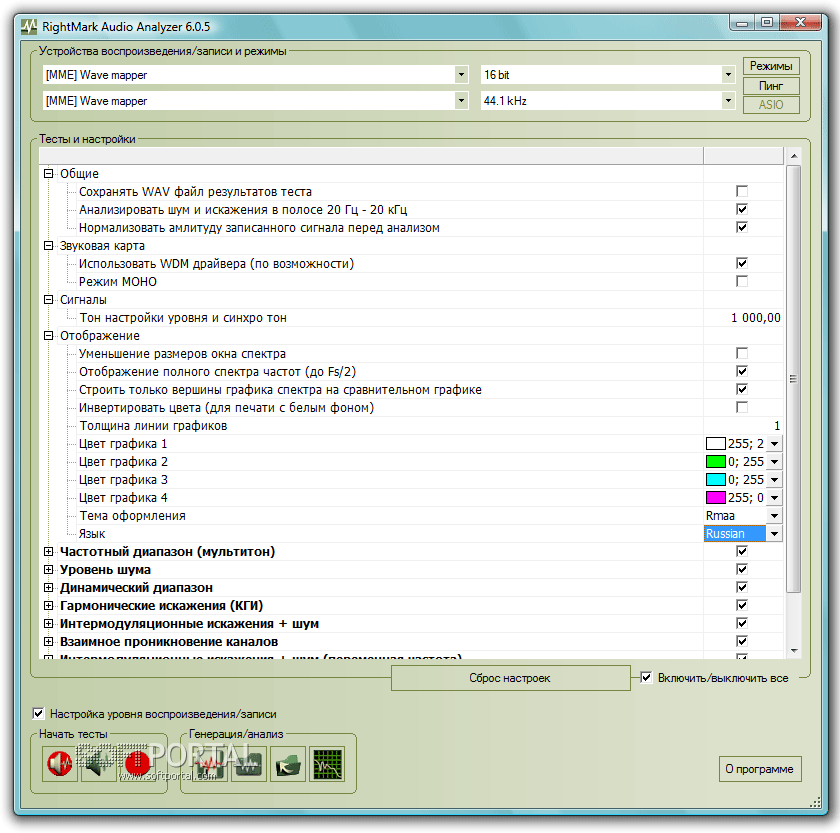Viewport: 840px width, 833px height.
Task: Click the RightMark app icon in title bar
Action: (29, 26)
